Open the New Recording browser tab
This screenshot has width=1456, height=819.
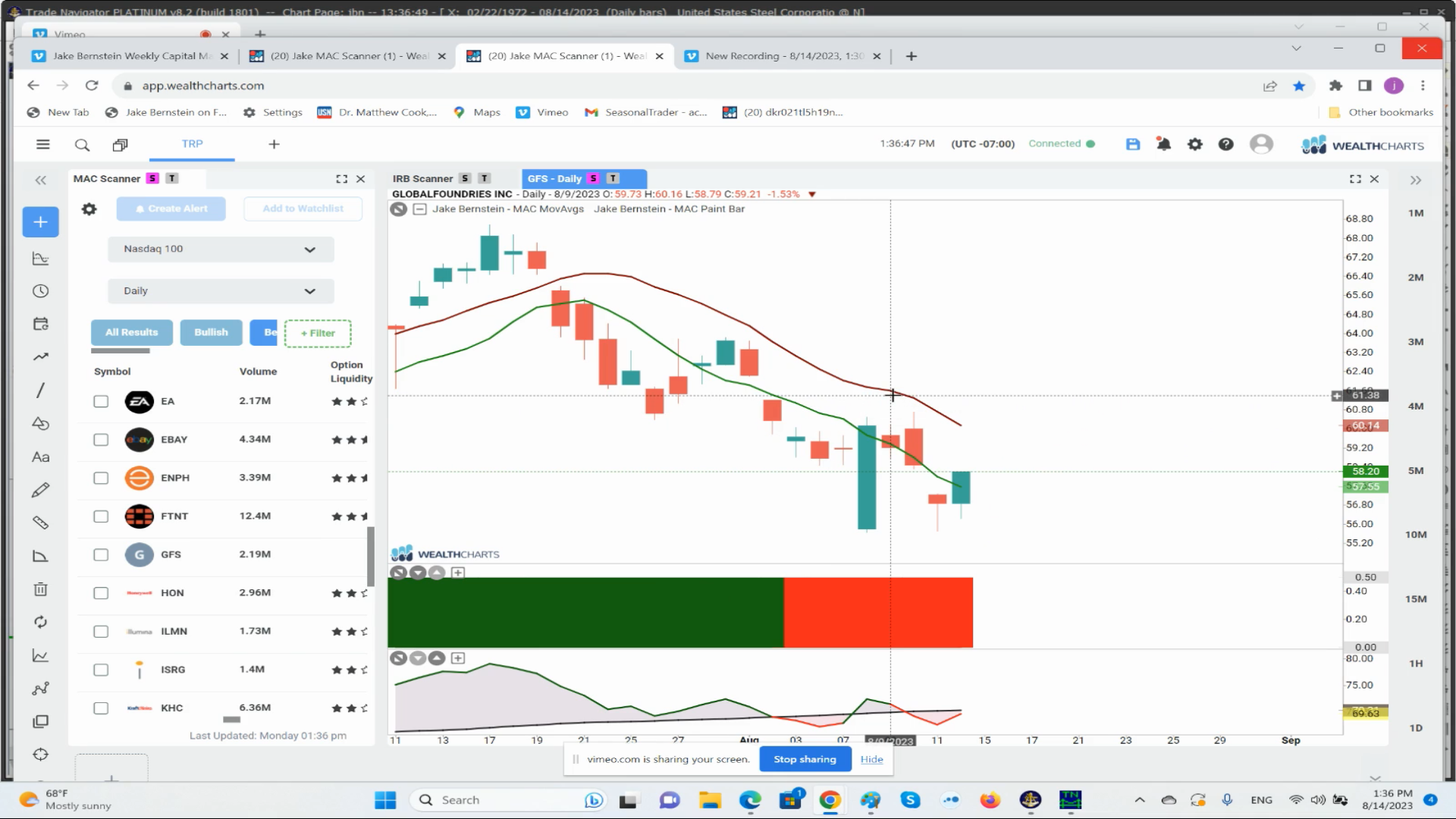pyautogui.click(x=784, y=56)
